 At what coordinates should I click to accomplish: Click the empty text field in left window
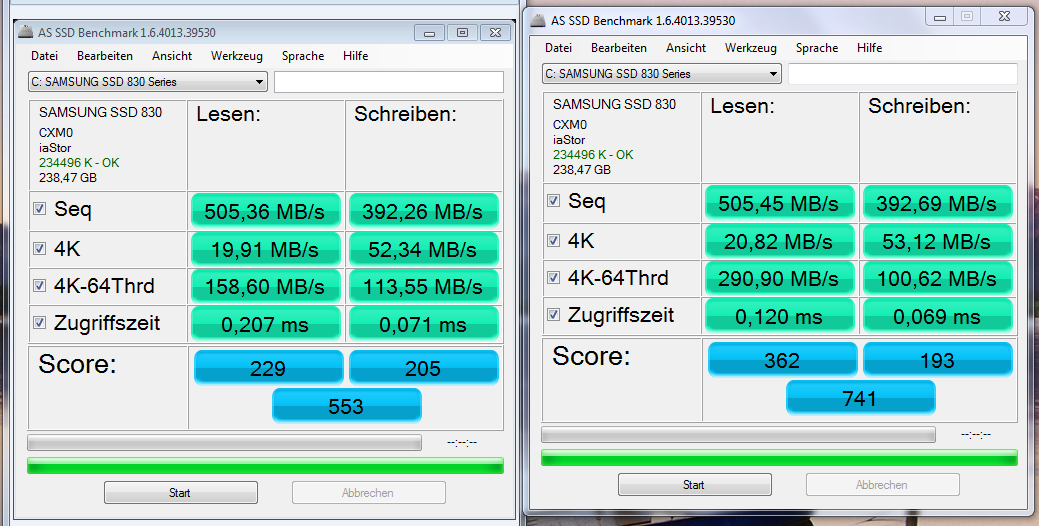pos(389,82)
